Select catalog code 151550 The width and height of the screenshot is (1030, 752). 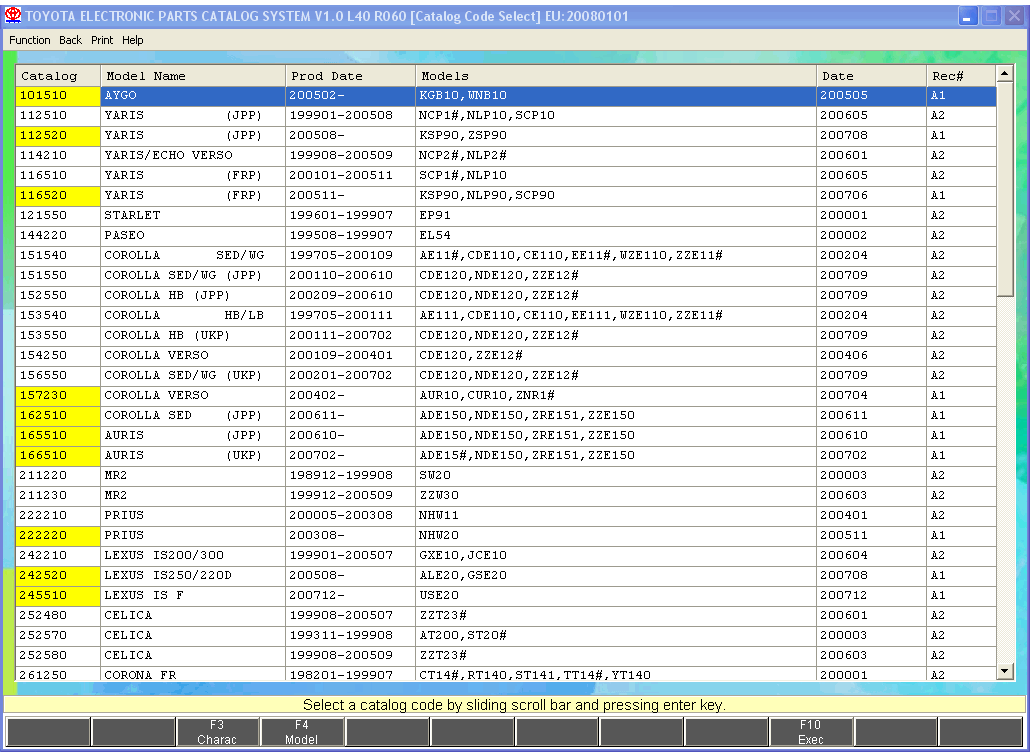(x=506, y=275)
